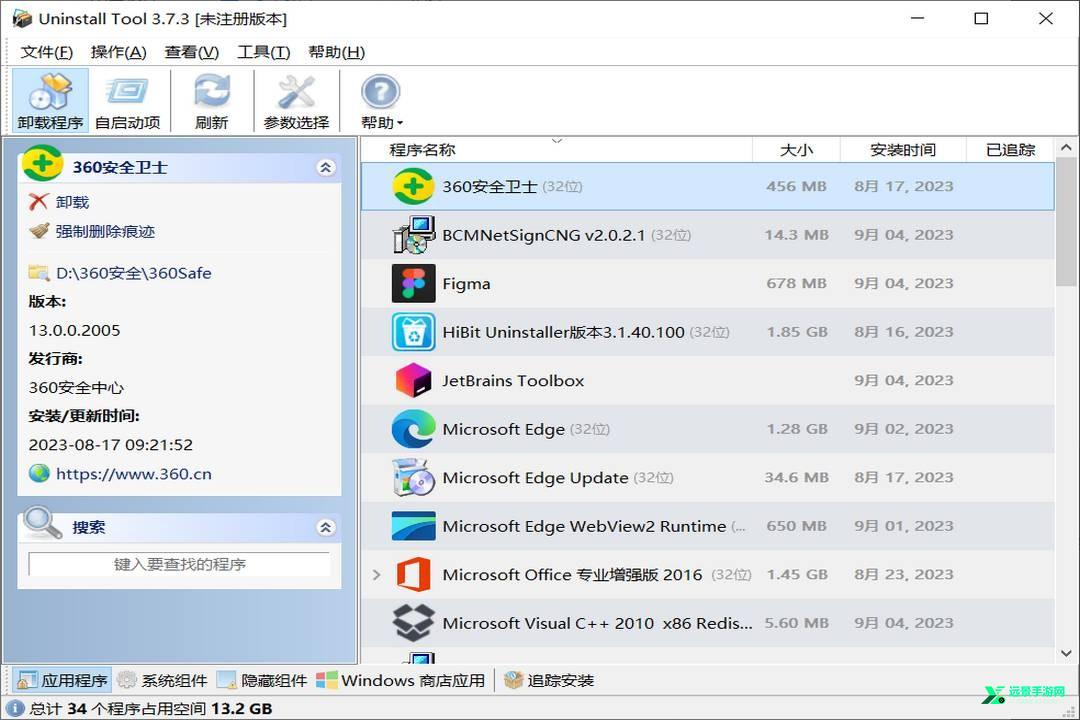Click the JetBrains Toolbox icon
The width and height of the screenshot is (1080, 720).
coord(413,380)
